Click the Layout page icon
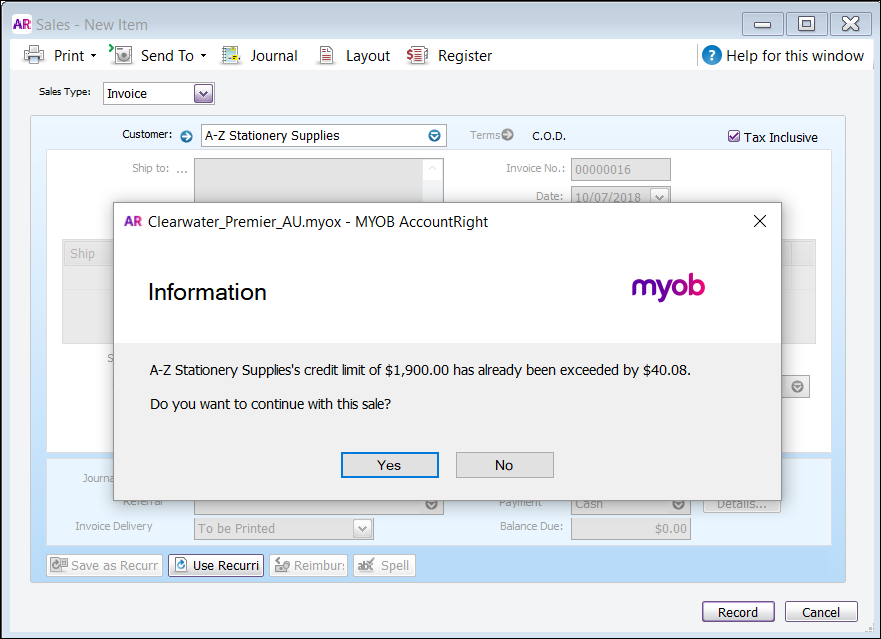The width and height of the screenshot is (881, 639). (326, 56)
